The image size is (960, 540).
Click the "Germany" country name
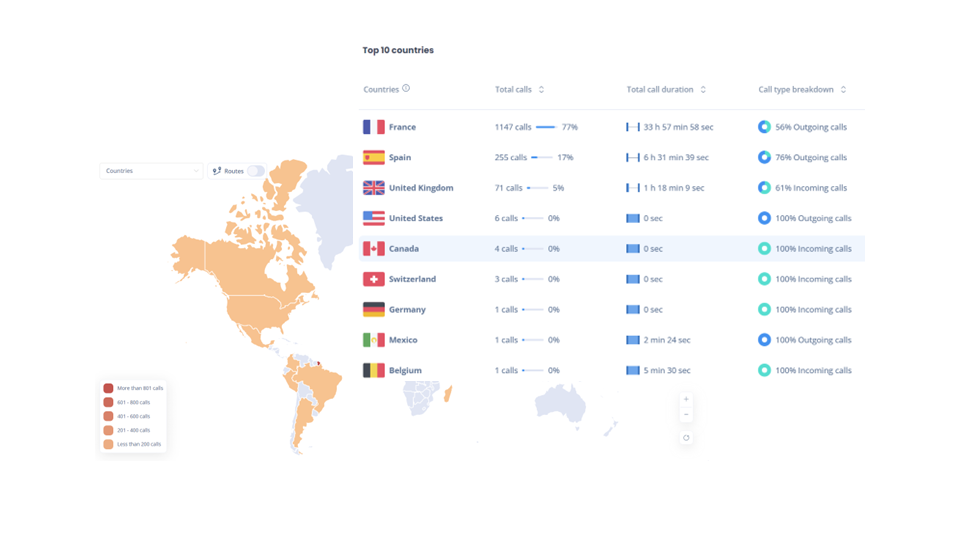click(x=407, y=309)
